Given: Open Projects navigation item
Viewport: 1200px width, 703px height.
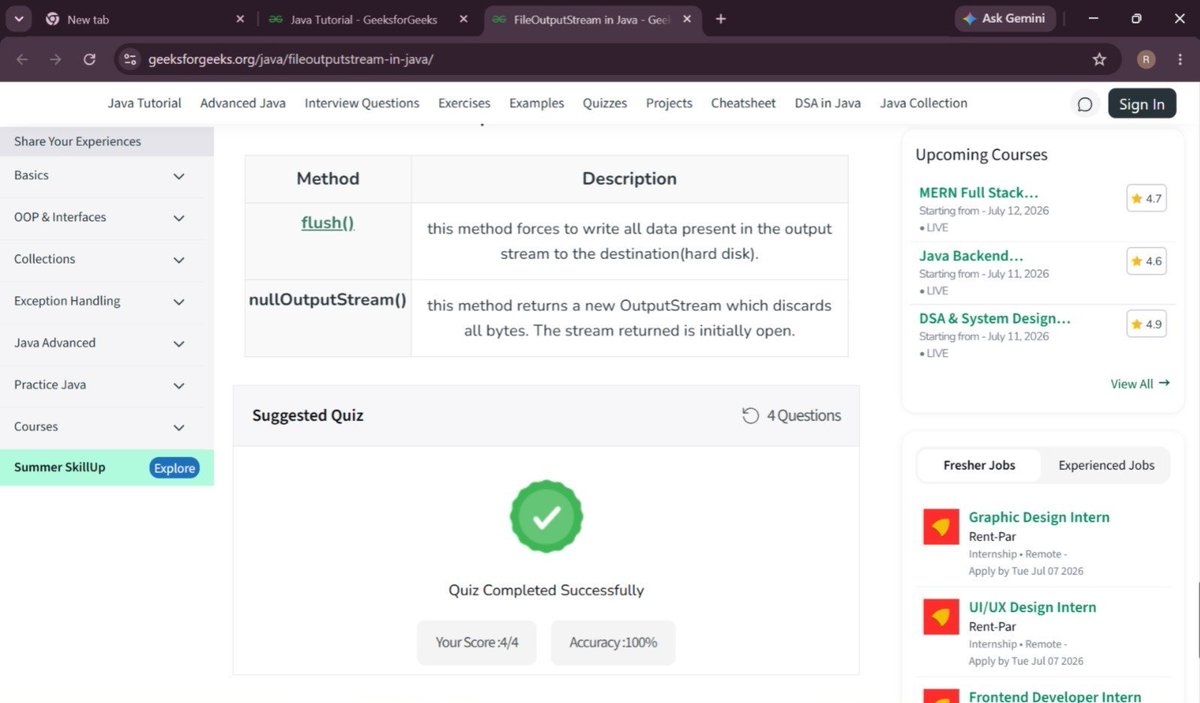Looking at the screenshot, I should click(669, 103).
